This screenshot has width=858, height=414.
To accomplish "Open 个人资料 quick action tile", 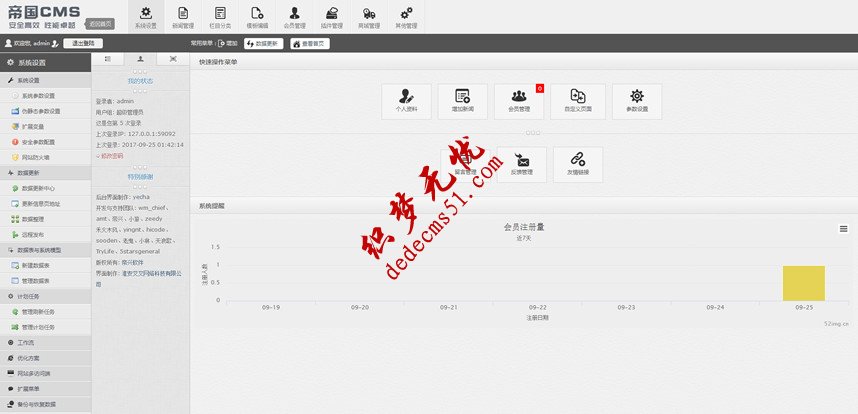I will point(406,101).
